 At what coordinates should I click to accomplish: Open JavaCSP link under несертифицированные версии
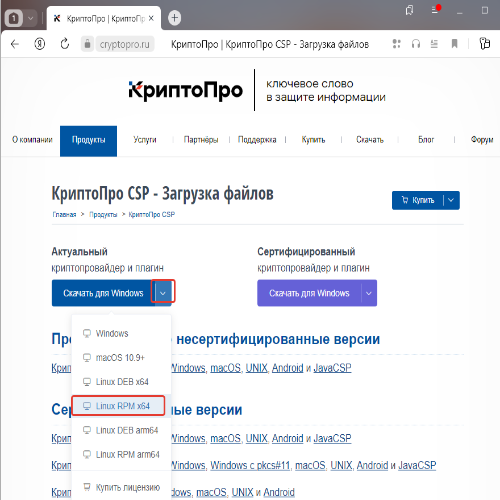point(332,368)
